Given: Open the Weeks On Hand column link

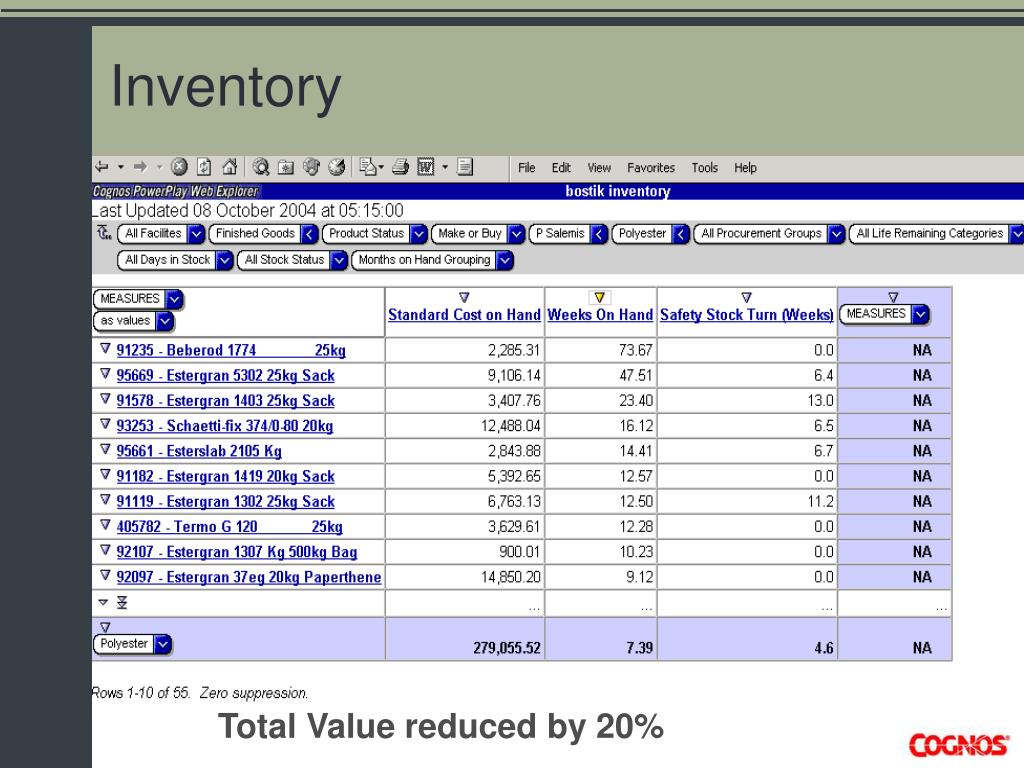Looking at the screenshot, I should (x=600, y=315).
